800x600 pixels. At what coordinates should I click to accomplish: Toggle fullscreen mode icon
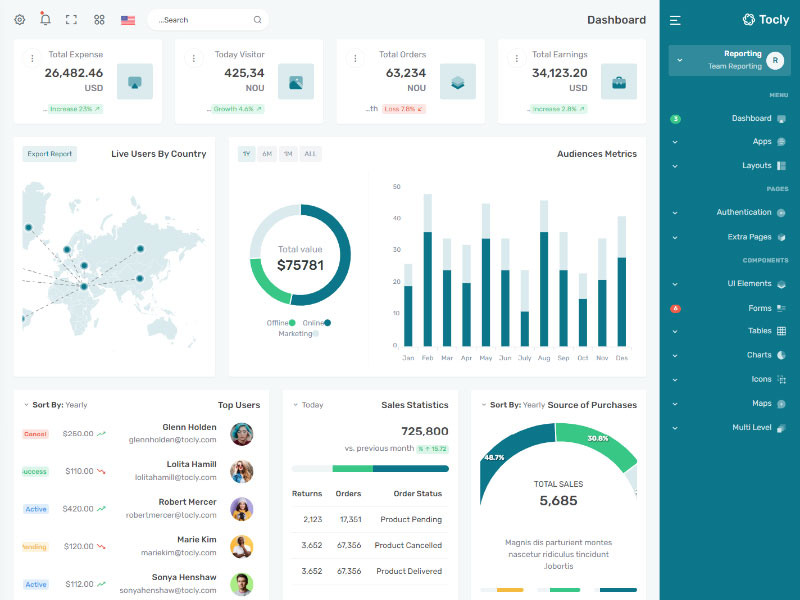(71, 20)
